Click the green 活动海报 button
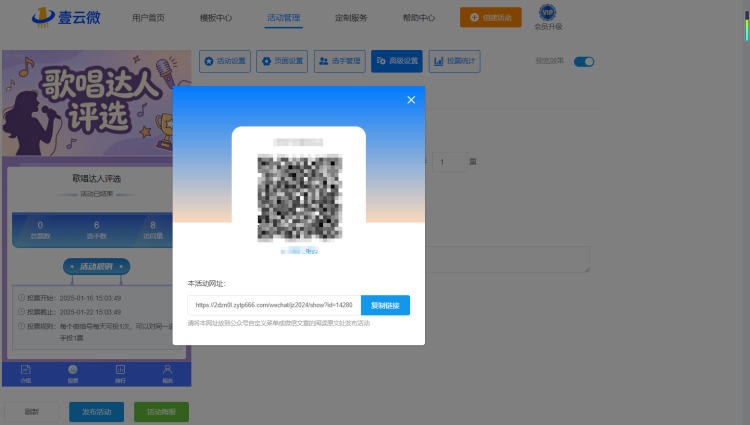Viewport: 750px width, 425px height. click(x=161, y=412)
